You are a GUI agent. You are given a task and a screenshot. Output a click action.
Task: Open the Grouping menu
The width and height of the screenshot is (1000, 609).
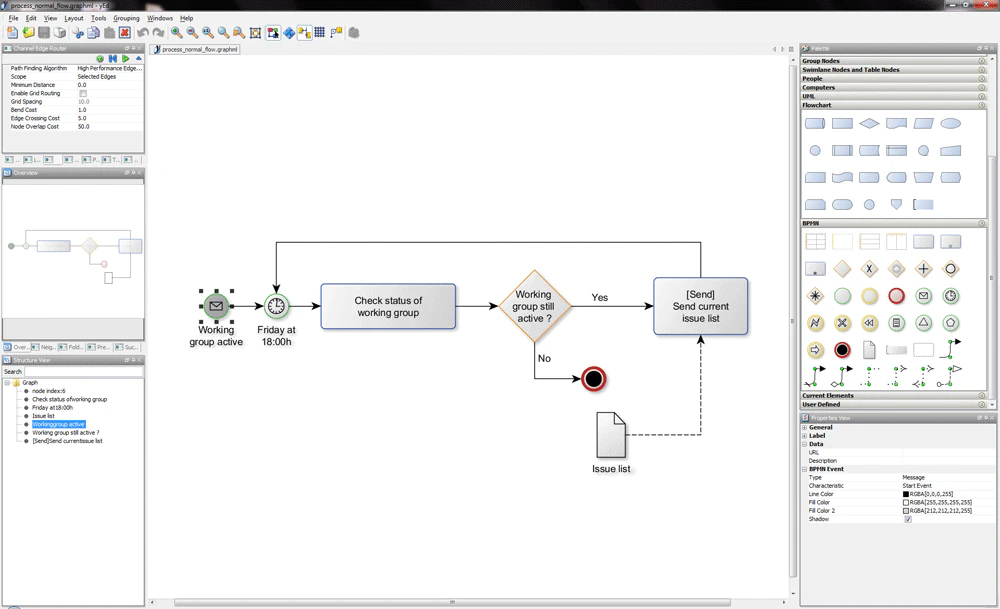click(x=127, y=17)
